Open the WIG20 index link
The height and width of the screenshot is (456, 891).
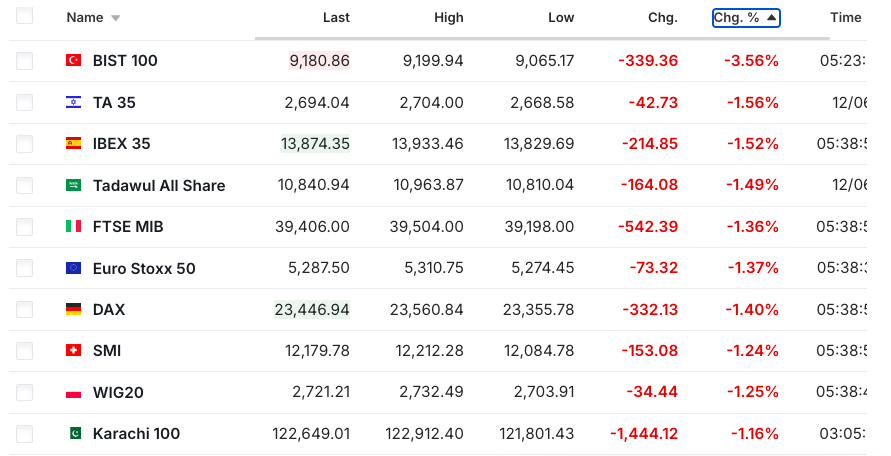(x=118, y=392)
